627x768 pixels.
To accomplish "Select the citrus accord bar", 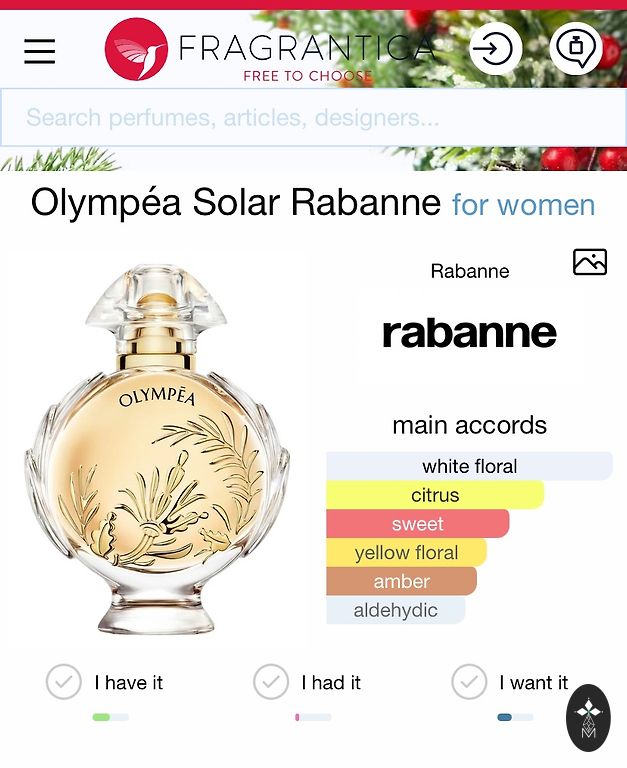I will coord(435,495).
